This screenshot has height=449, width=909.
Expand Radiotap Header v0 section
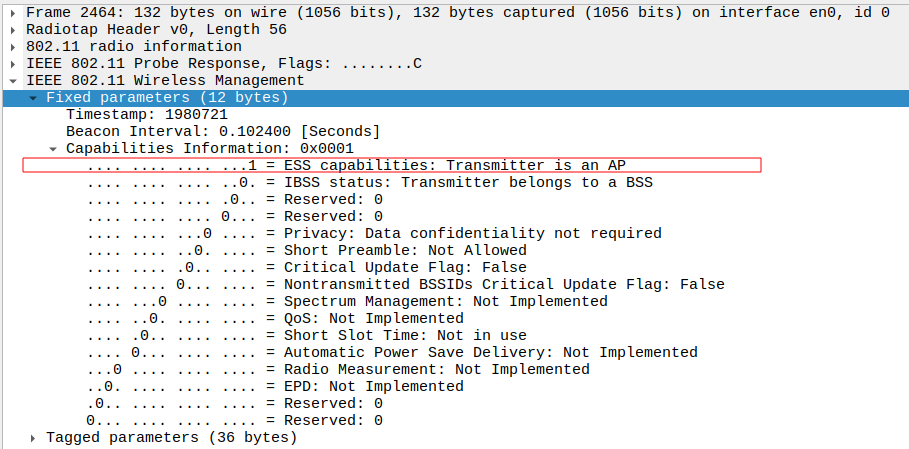tap(13, 30)
